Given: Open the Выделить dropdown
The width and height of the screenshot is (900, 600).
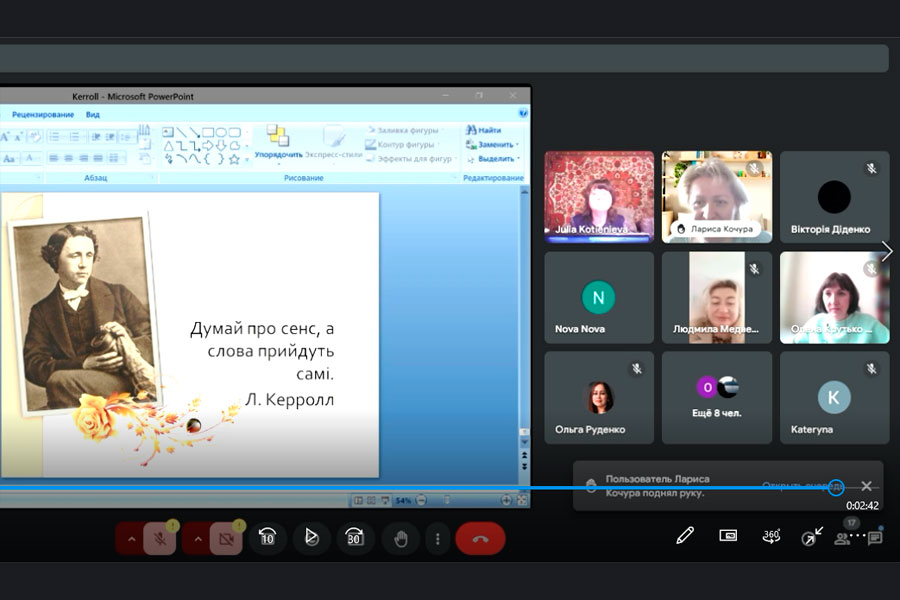Looking at the screenshot, I should (x=494, y=158).
